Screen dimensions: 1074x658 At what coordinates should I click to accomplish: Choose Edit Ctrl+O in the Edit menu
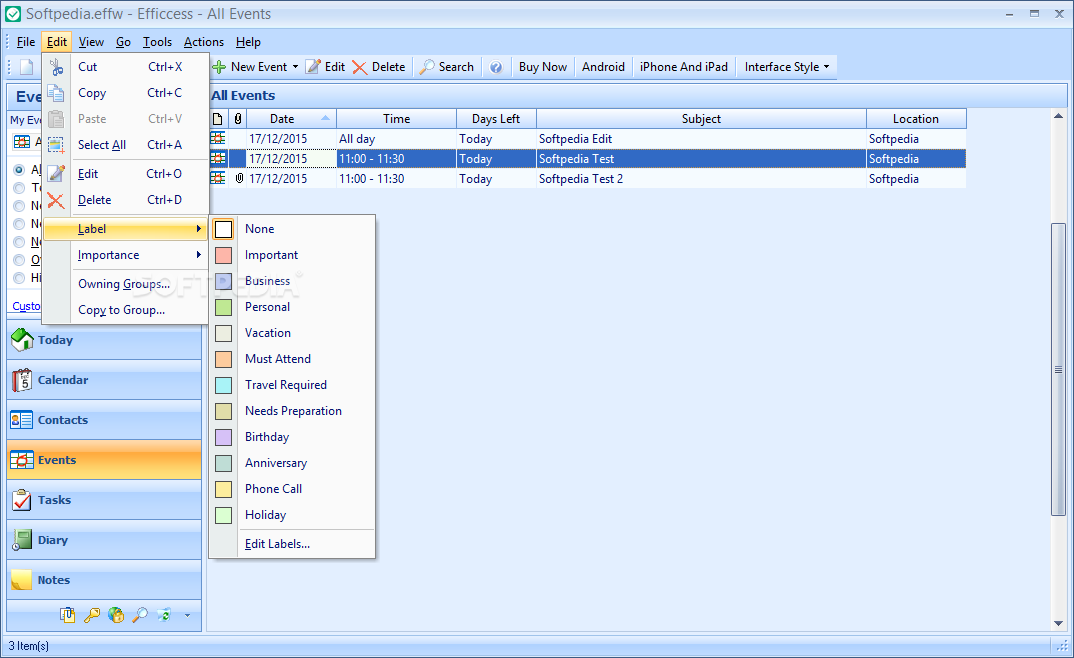click(x=125, y=174)
